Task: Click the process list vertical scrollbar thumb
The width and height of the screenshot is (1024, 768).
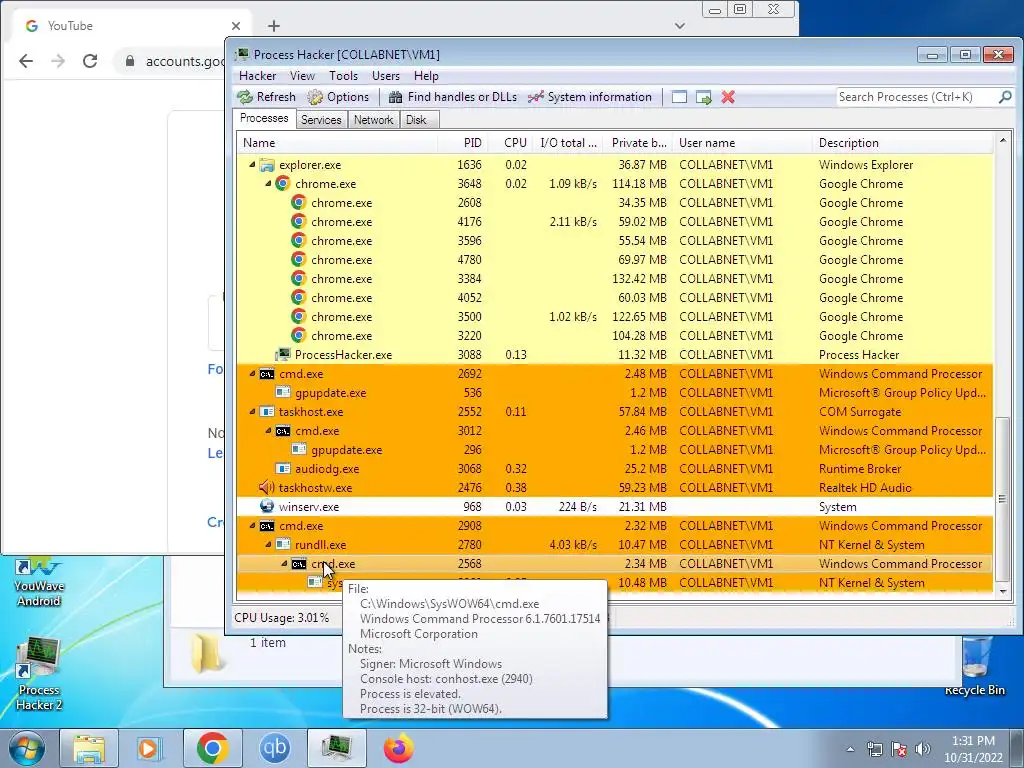Action: tap(1002, 499)
